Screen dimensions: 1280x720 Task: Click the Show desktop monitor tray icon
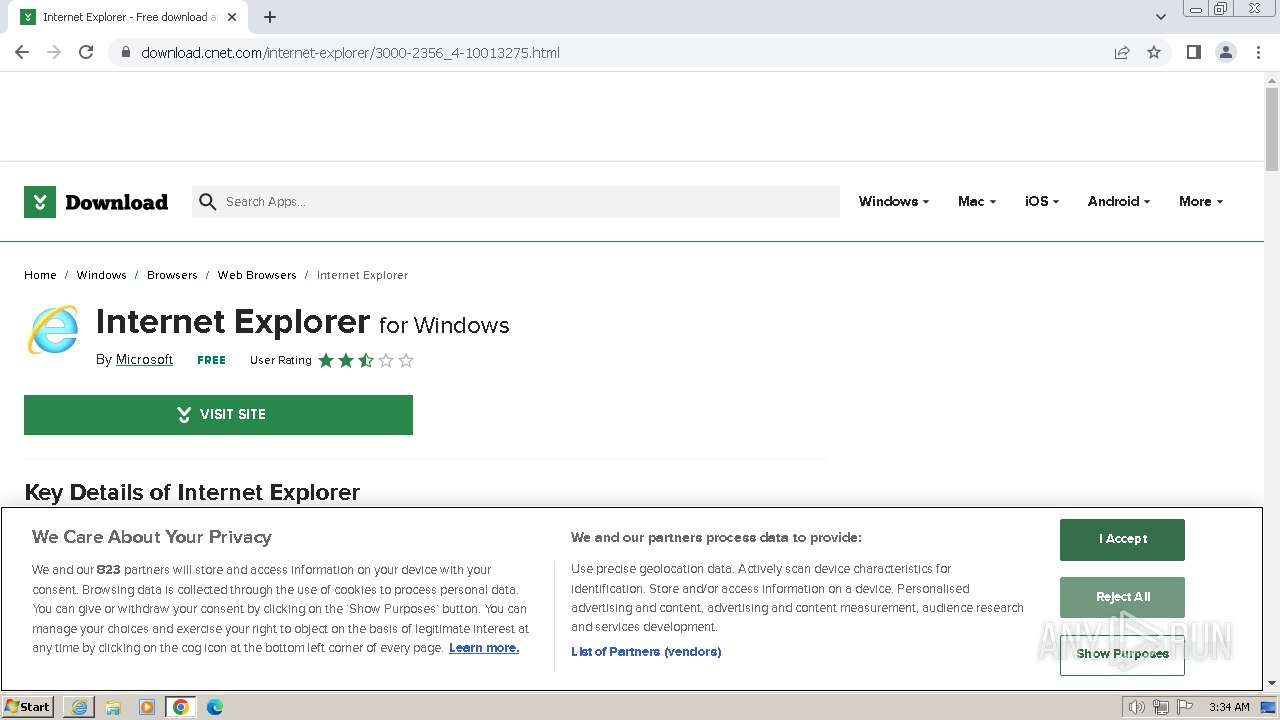1268,707
